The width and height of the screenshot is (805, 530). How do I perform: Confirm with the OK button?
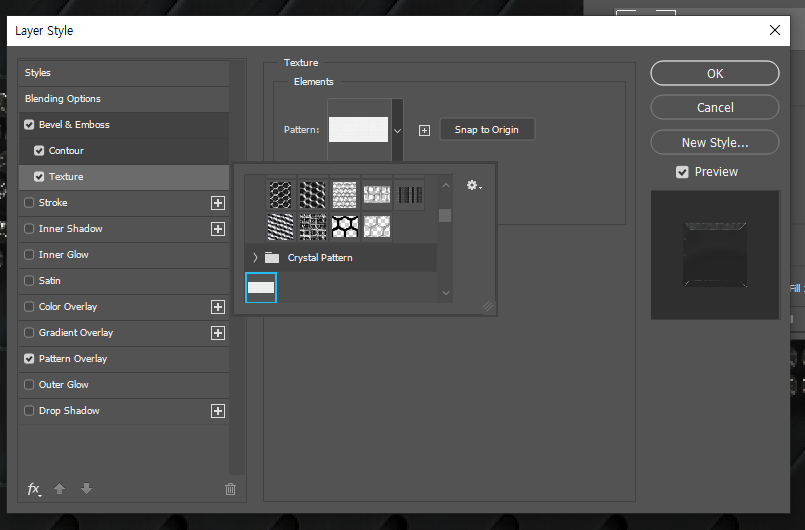point(715,73)
